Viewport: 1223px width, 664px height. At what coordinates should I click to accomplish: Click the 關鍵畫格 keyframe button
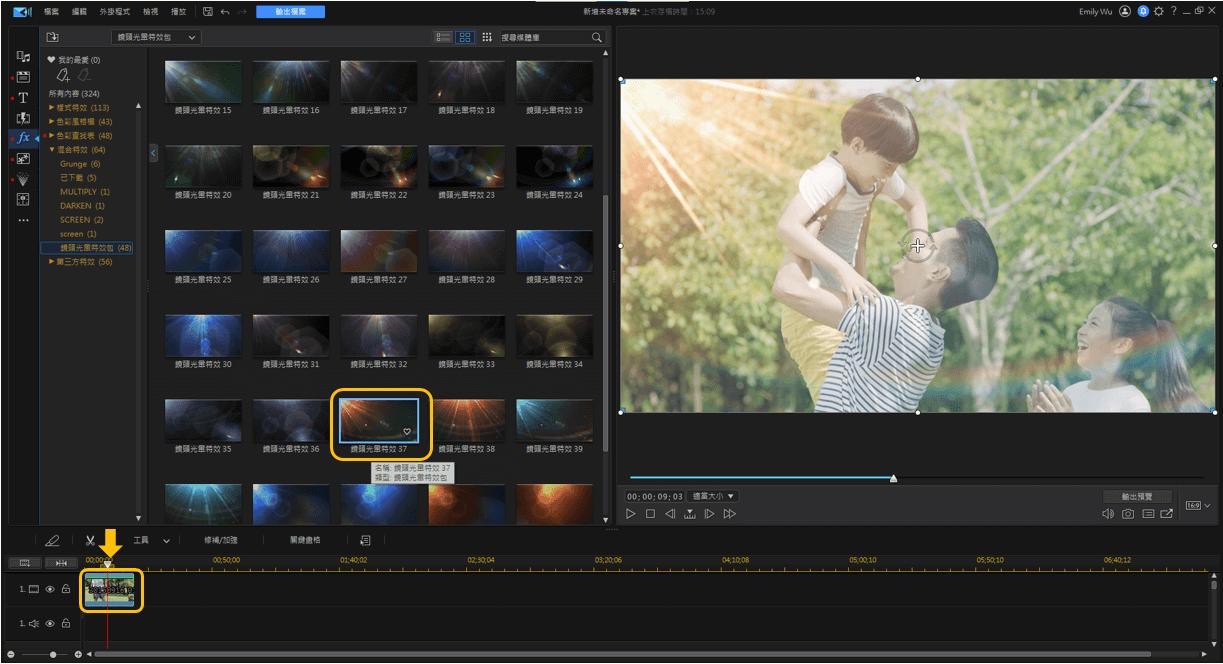pos(305,540)
